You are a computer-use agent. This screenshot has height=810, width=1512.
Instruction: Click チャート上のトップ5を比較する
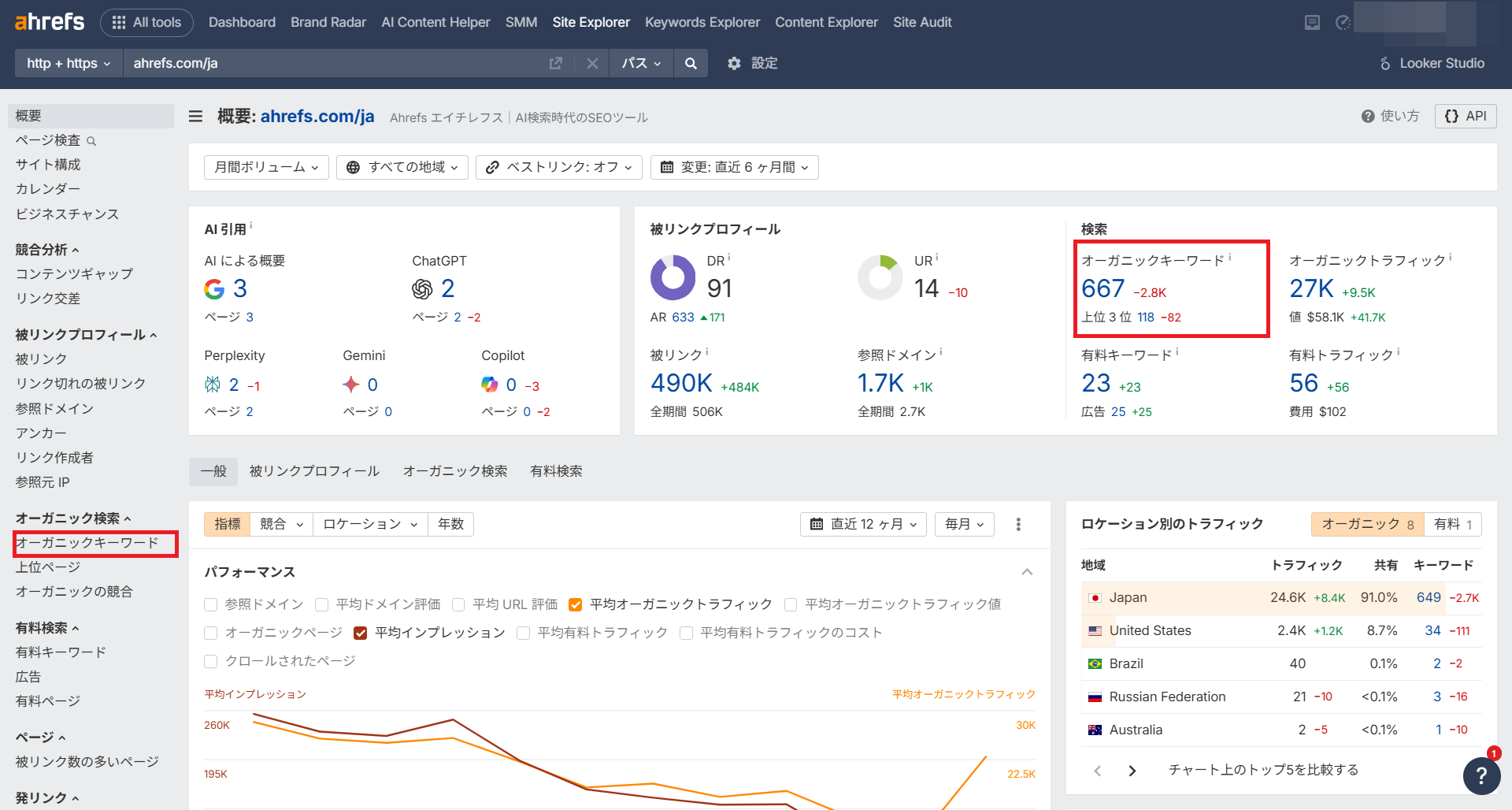1263,770
